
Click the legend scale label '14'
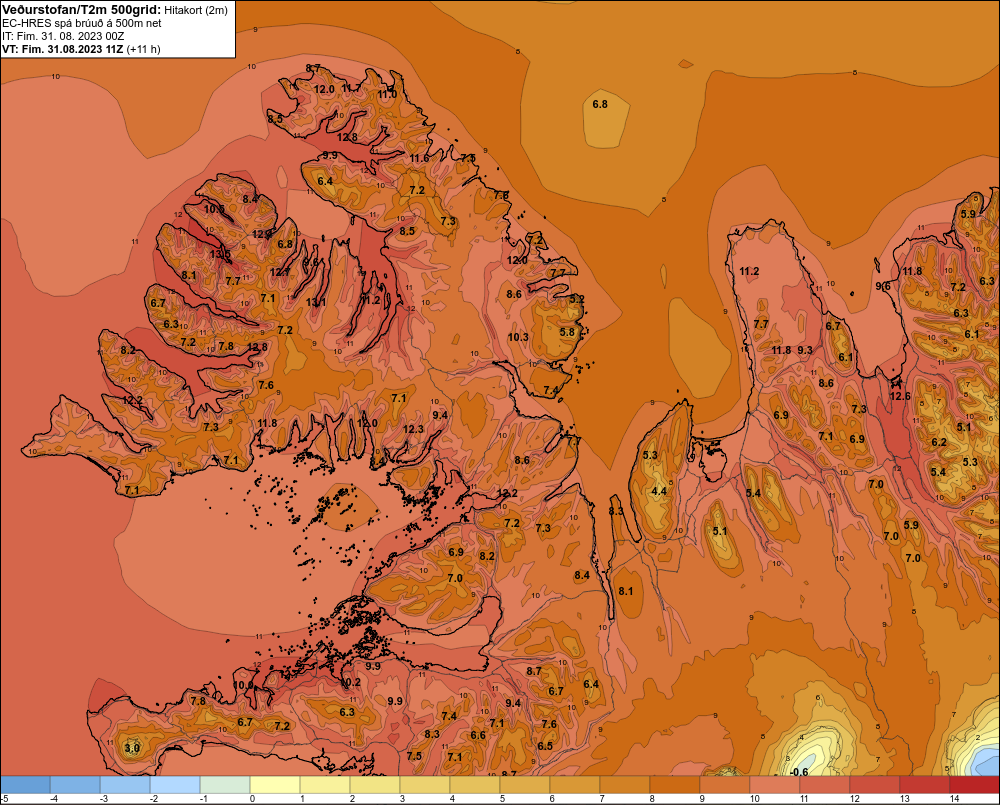click(955, 799)
